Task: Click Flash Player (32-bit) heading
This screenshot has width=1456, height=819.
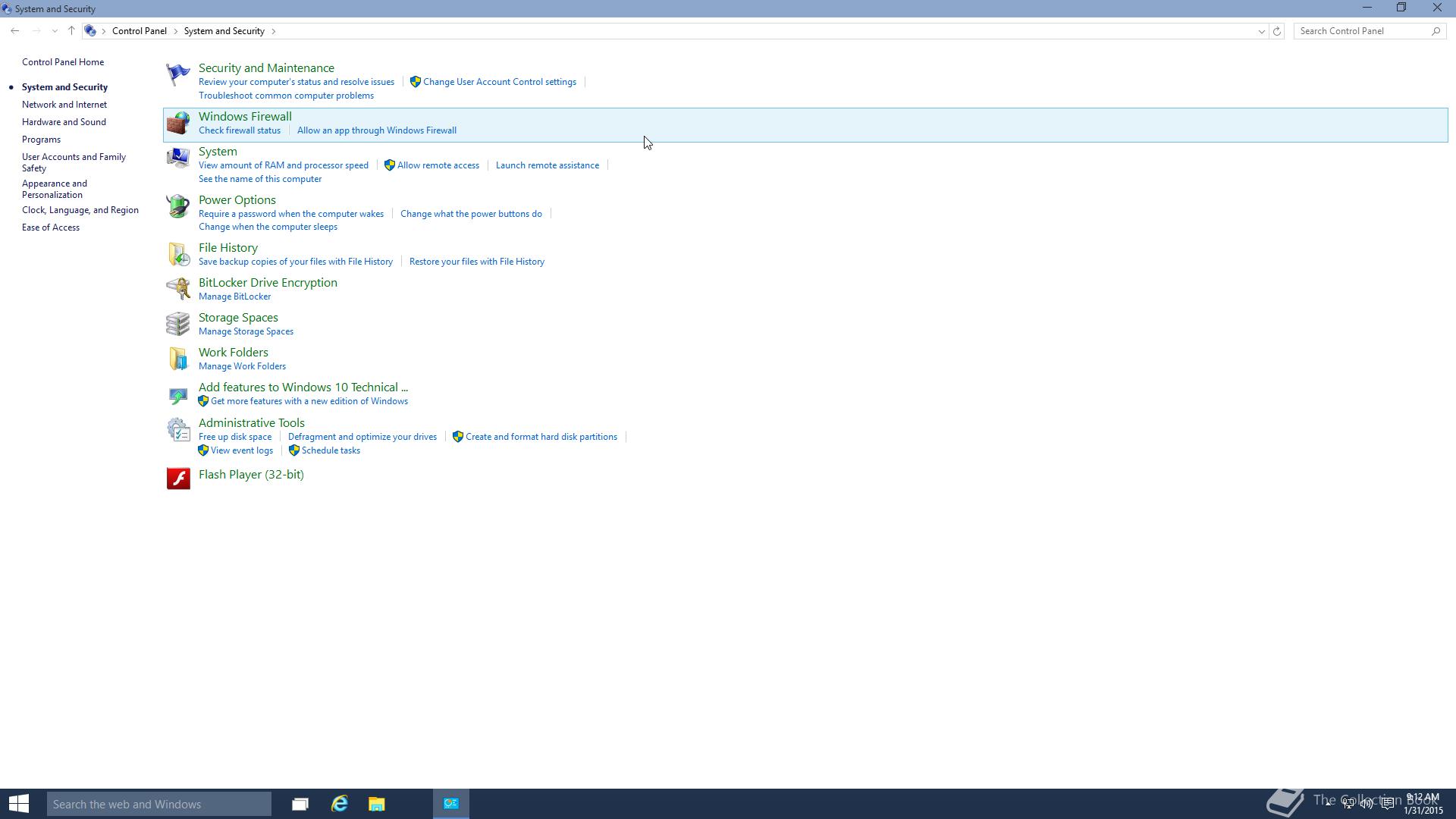Action: pyautogui.click(x=251, y=475)
